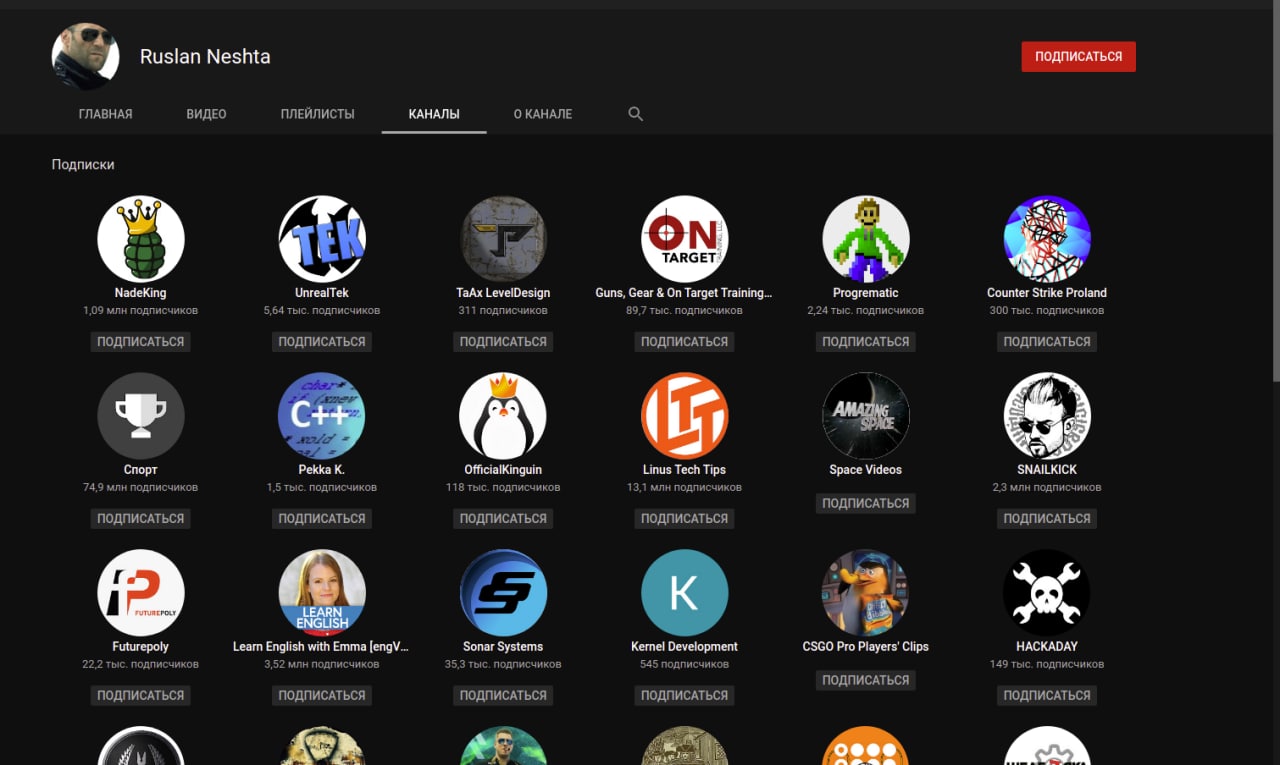Open SNAILKICK channel avatar
The image size is (1280, 765).
1047,416
